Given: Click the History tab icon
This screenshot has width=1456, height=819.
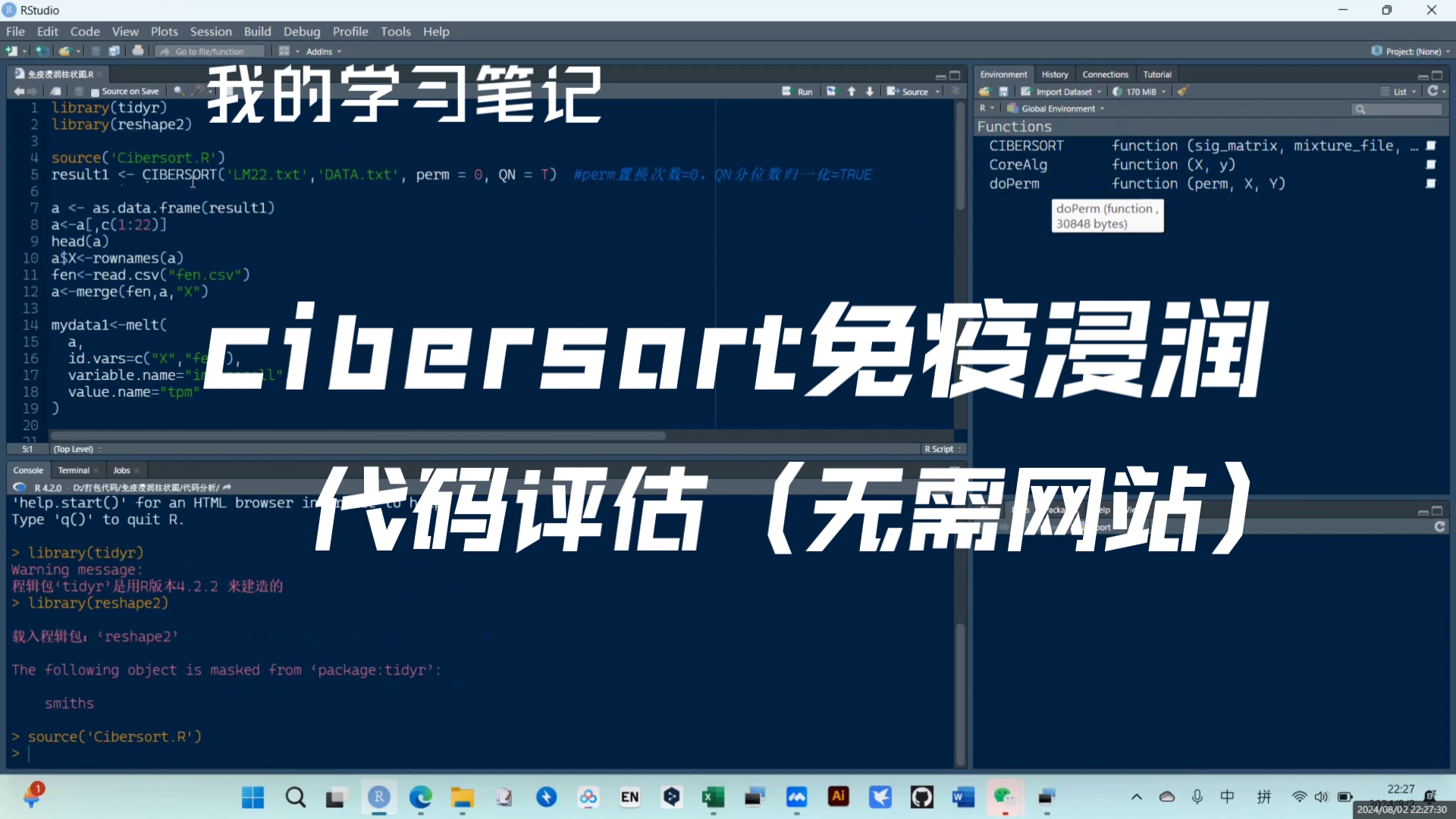Looking at the screenshot, I should click(1054, 74).
